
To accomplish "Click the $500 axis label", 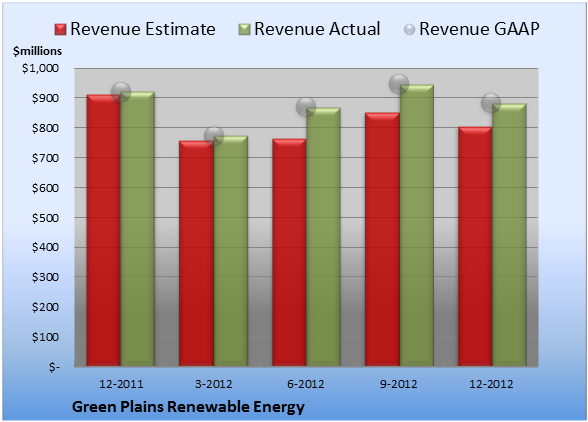I will pos(45,218).
